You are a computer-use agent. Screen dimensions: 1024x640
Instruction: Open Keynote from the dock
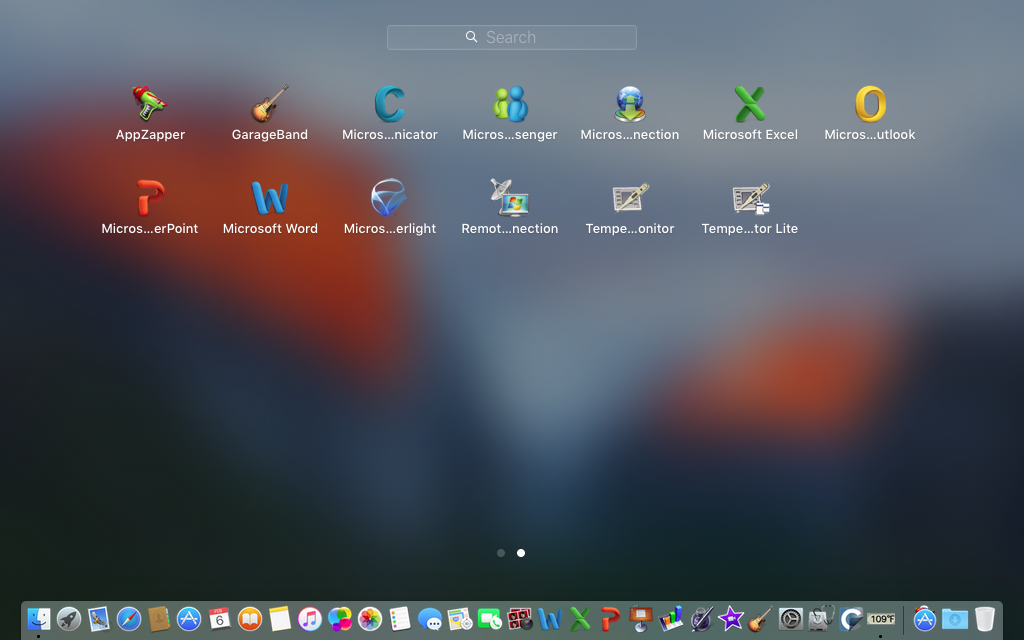point(641,618)
